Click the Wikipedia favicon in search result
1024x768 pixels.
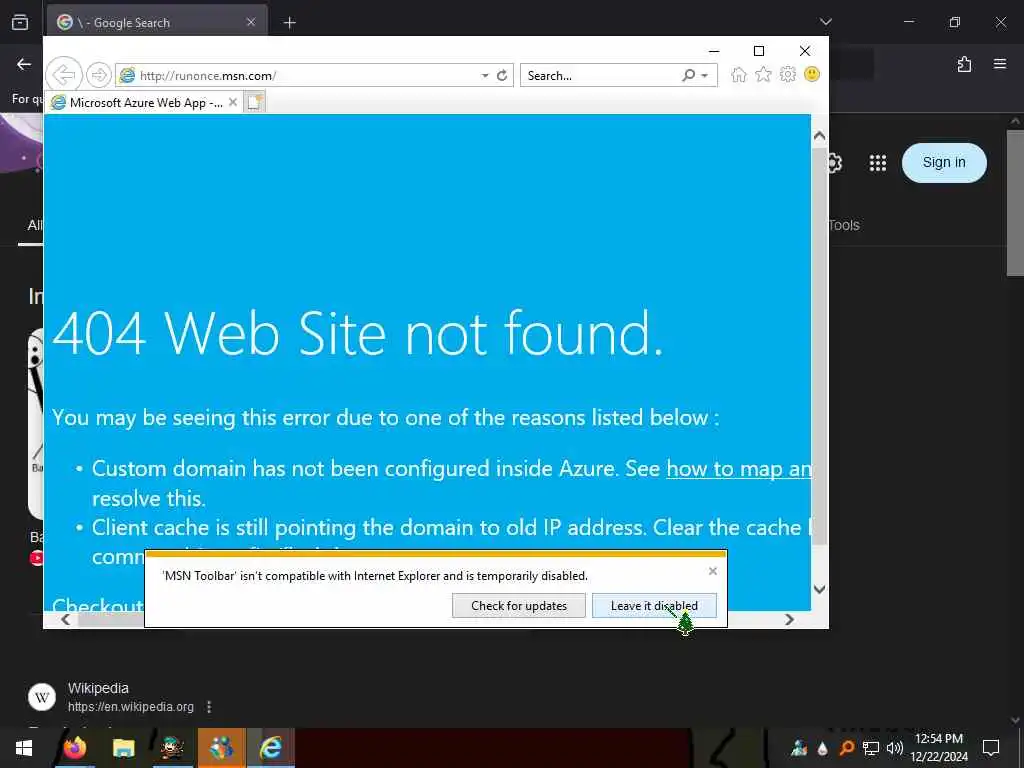click(x=42, y=697)
